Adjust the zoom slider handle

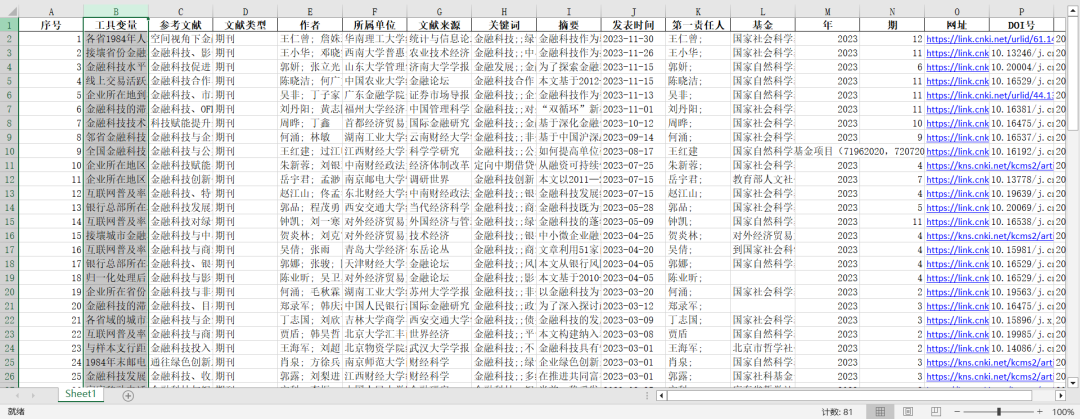(999, 411)
